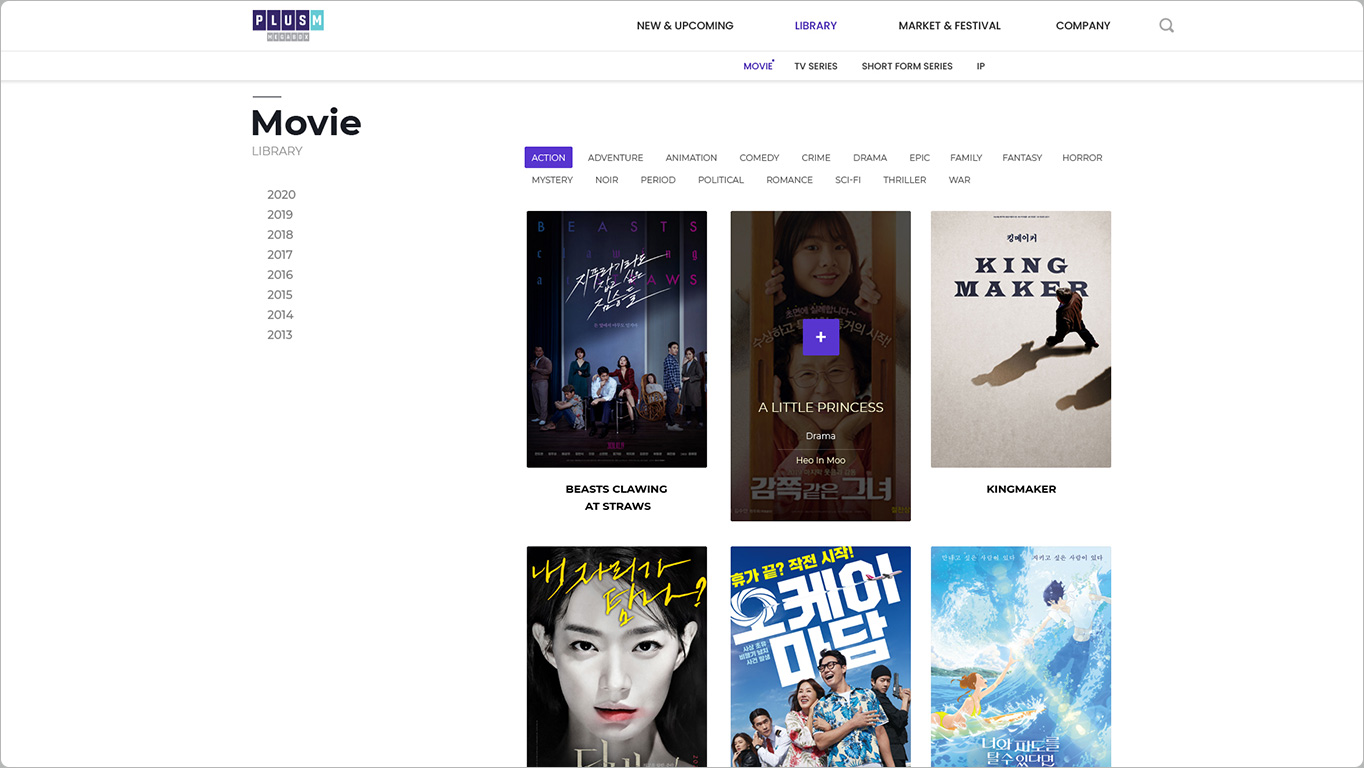Filter by DRAMA genre
This screenshot has width=1364, height=768.
tap(870, 158)
